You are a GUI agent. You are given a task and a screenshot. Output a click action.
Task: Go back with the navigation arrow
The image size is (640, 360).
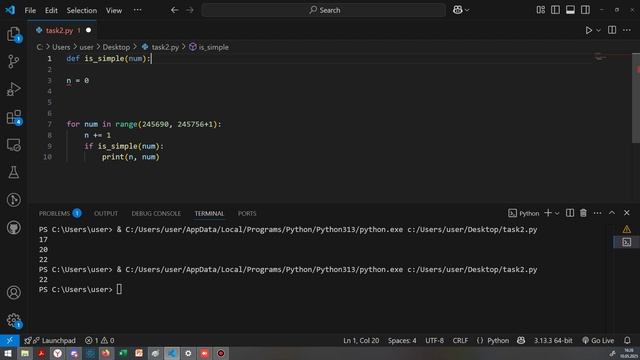(x=174, y=10)
